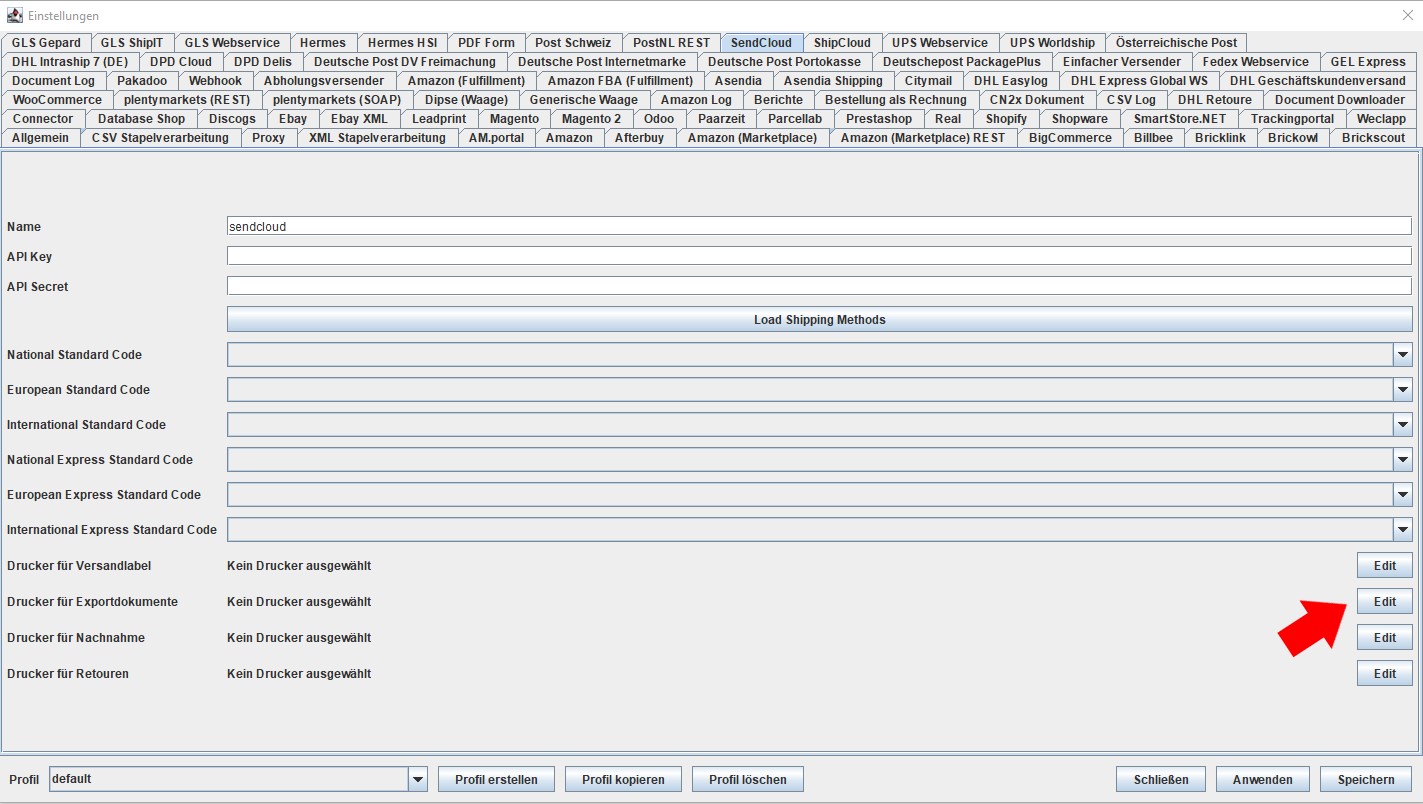Edit Drucker für Nachnahme
The height and width of the screenshot is (804, 1423).
(x=1384, y=638)
